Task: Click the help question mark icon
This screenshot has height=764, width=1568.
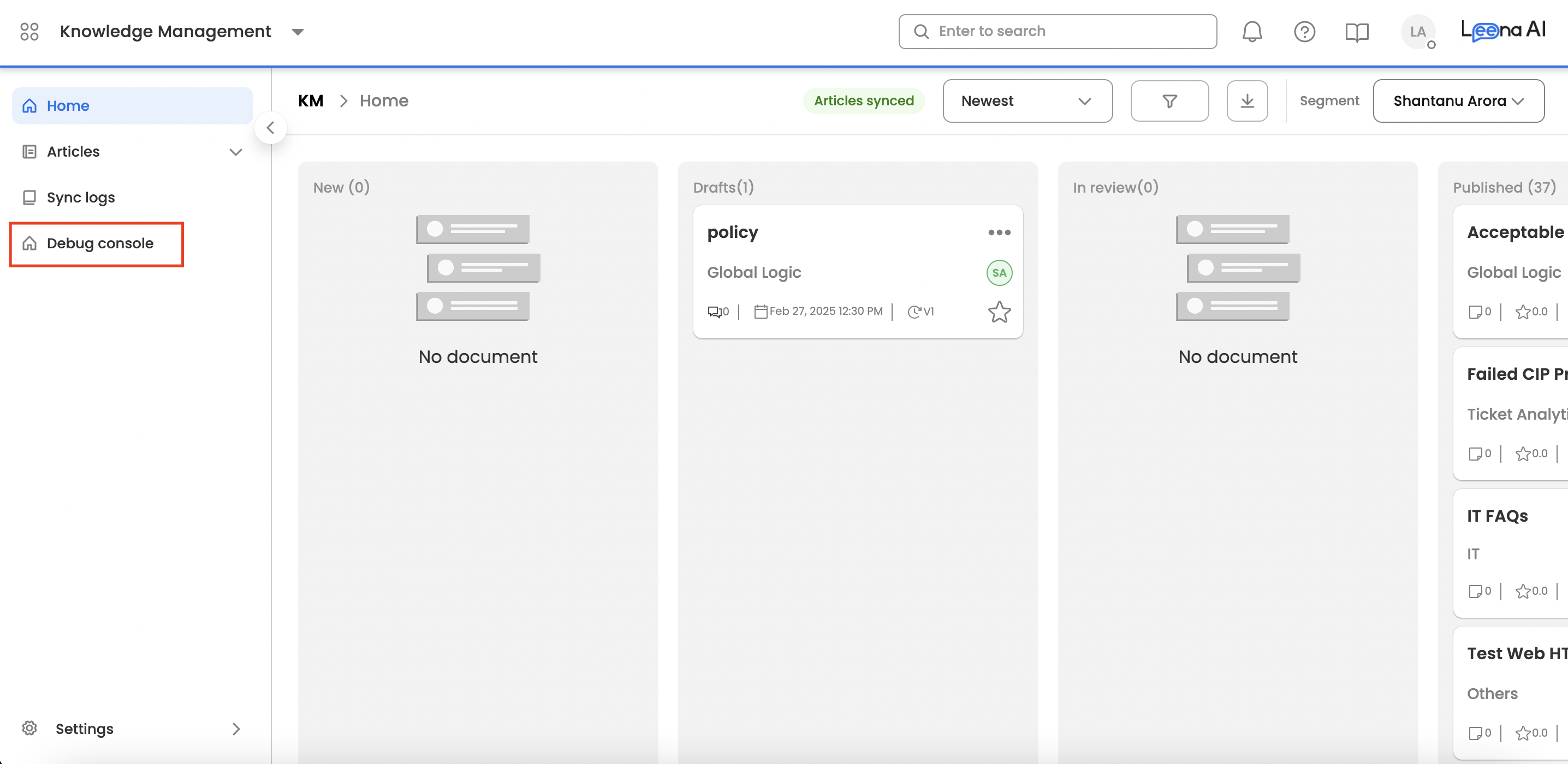Action: [1304, 32]
